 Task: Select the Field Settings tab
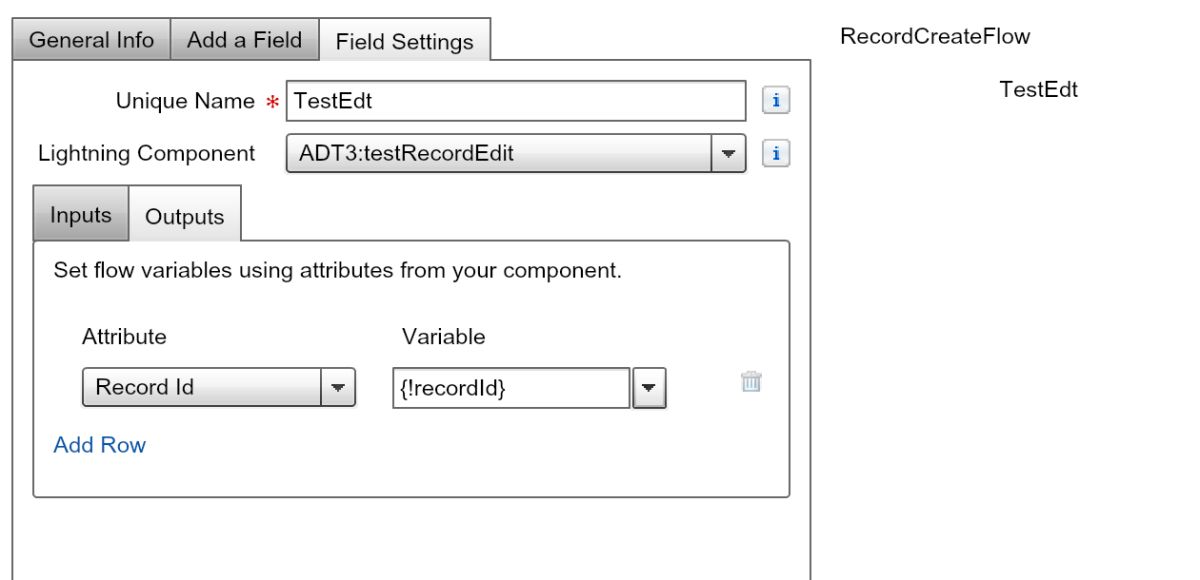[x=404, y=42]
